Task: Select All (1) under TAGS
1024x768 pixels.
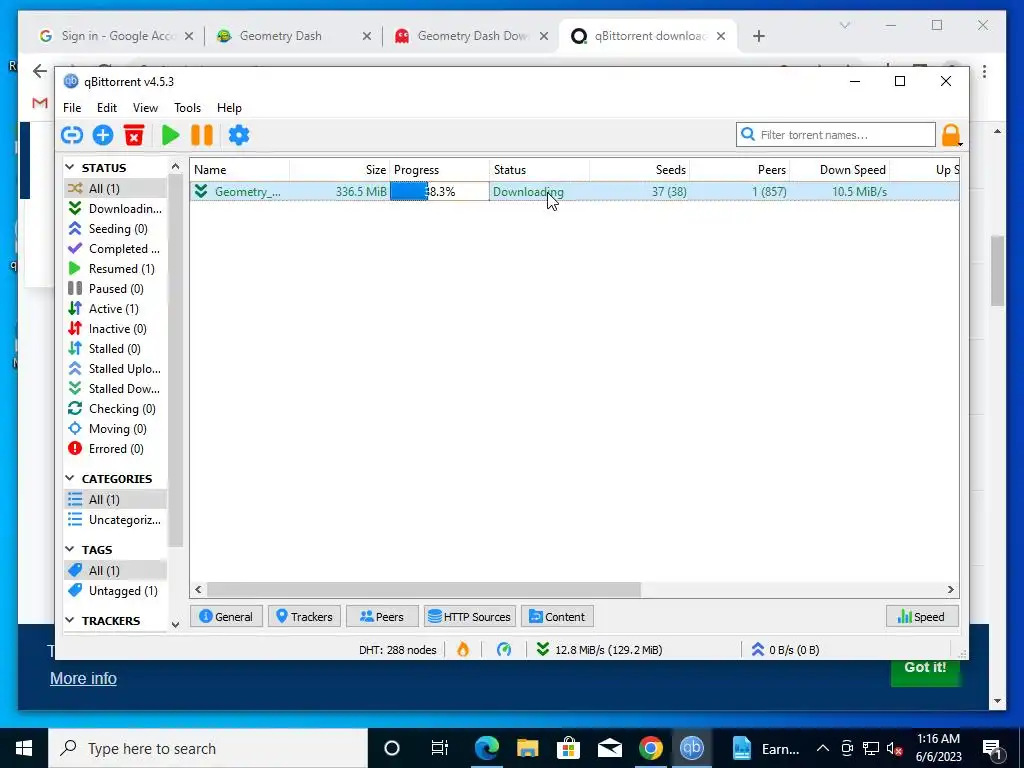Action: coord(115,570)
